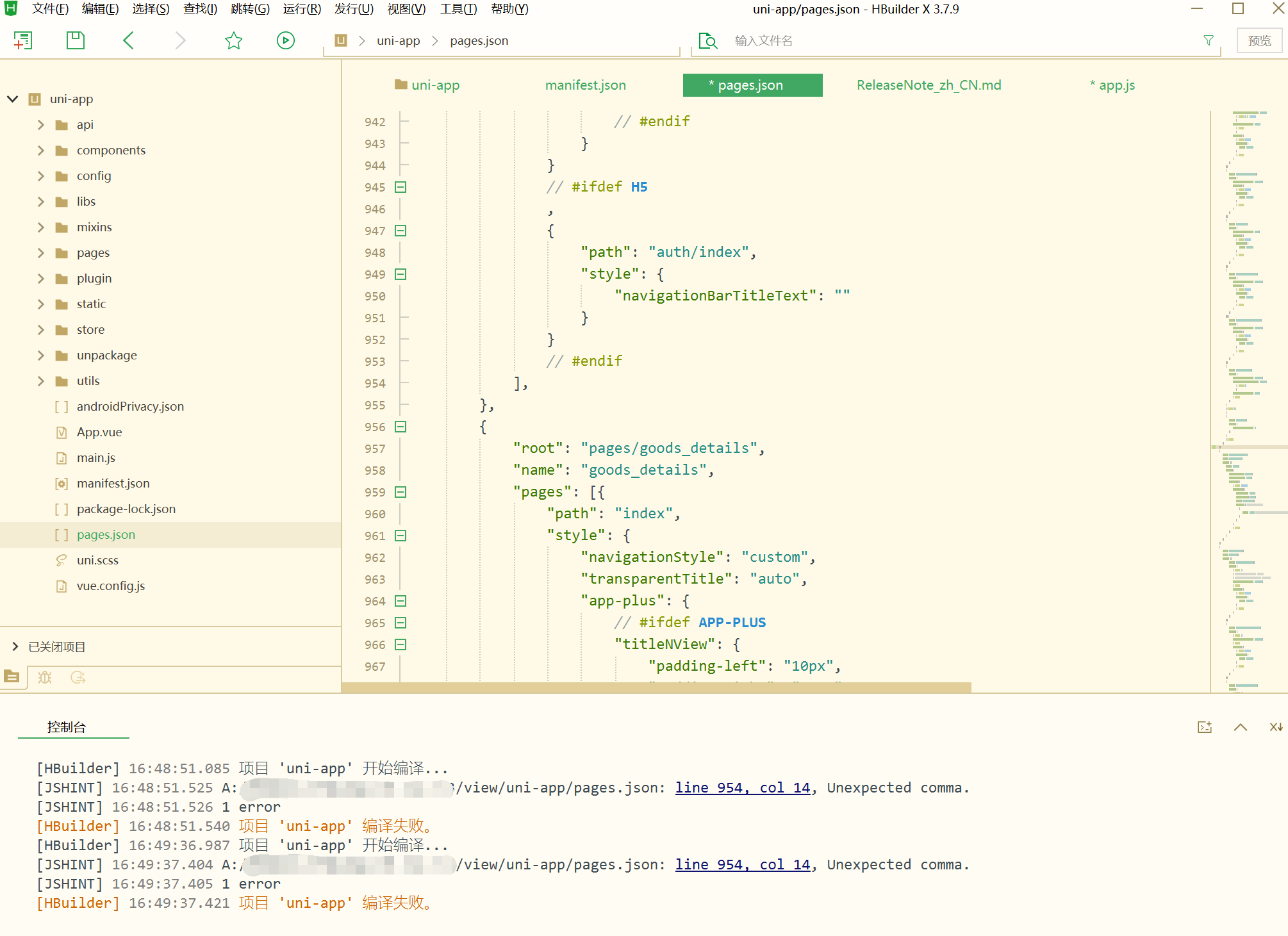
Task: Click the sync refresh icon at bottom left
Action: pos(78,677)
